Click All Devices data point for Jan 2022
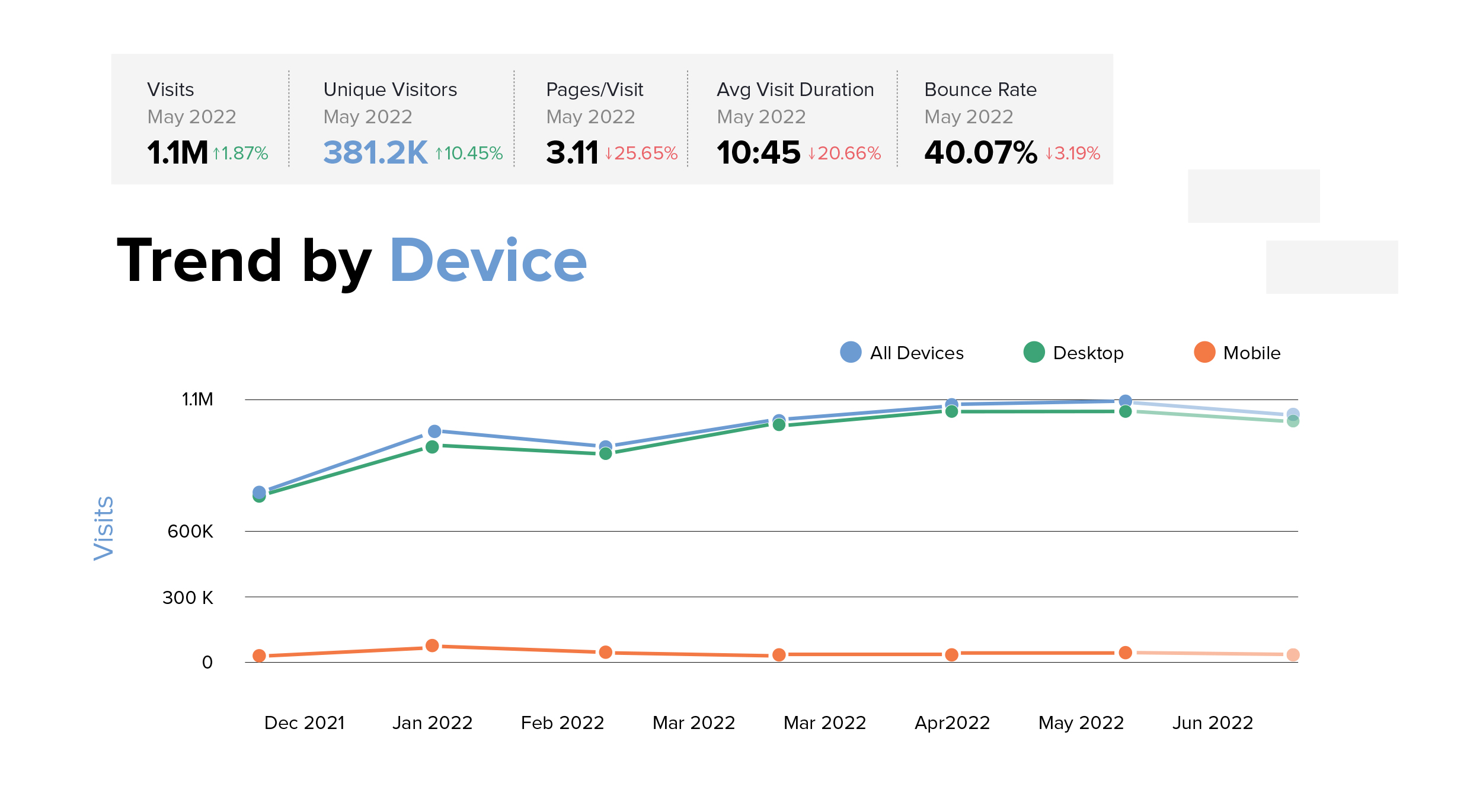 (434, 431)
